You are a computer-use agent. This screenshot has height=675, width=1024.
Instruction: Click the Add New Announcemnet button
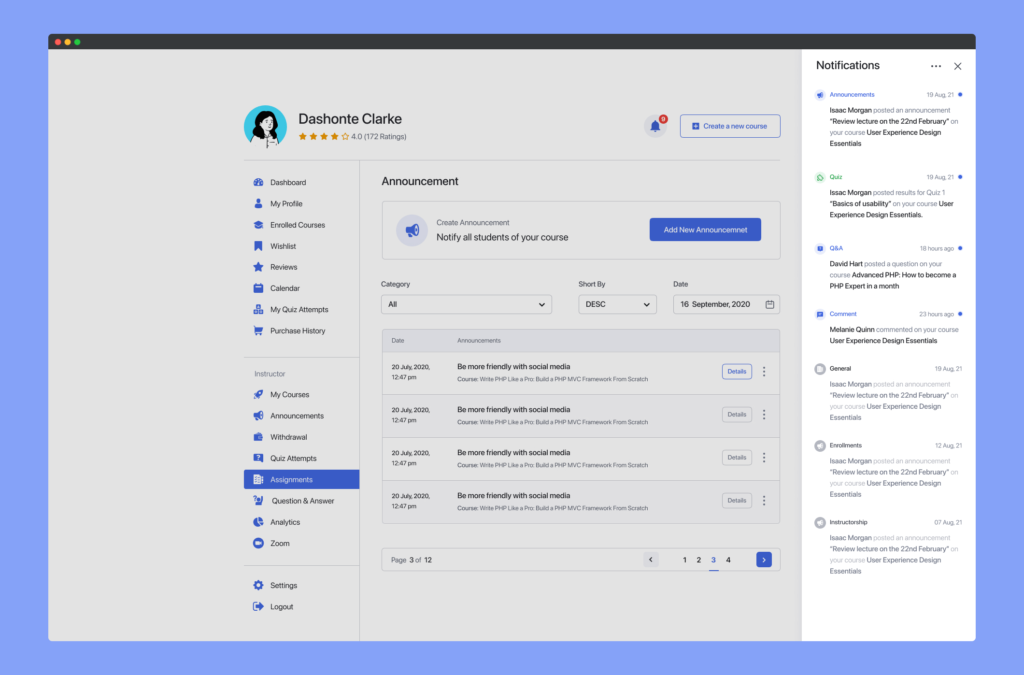point(705,229)
